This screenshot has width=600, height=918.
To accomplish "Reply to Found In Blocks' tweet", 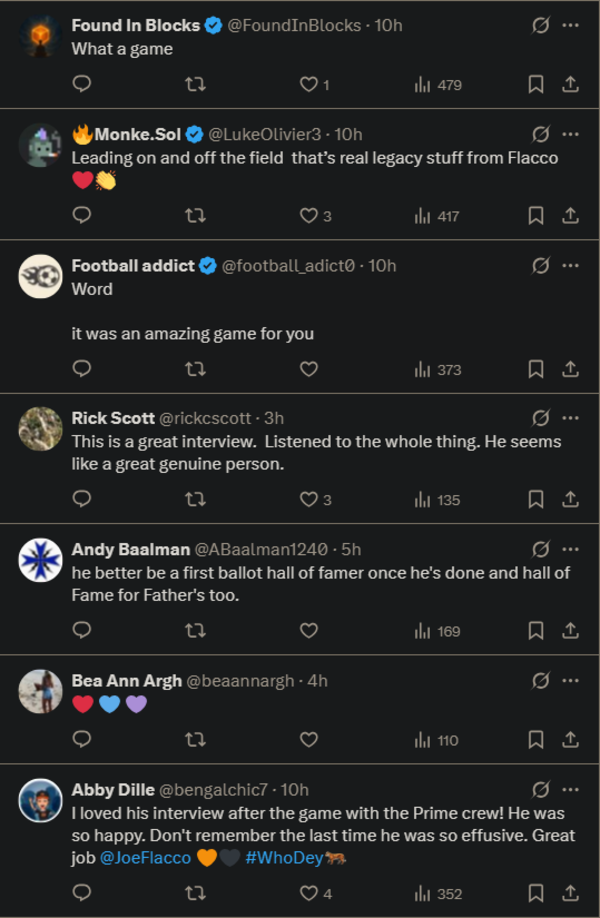I will [82, 84].
